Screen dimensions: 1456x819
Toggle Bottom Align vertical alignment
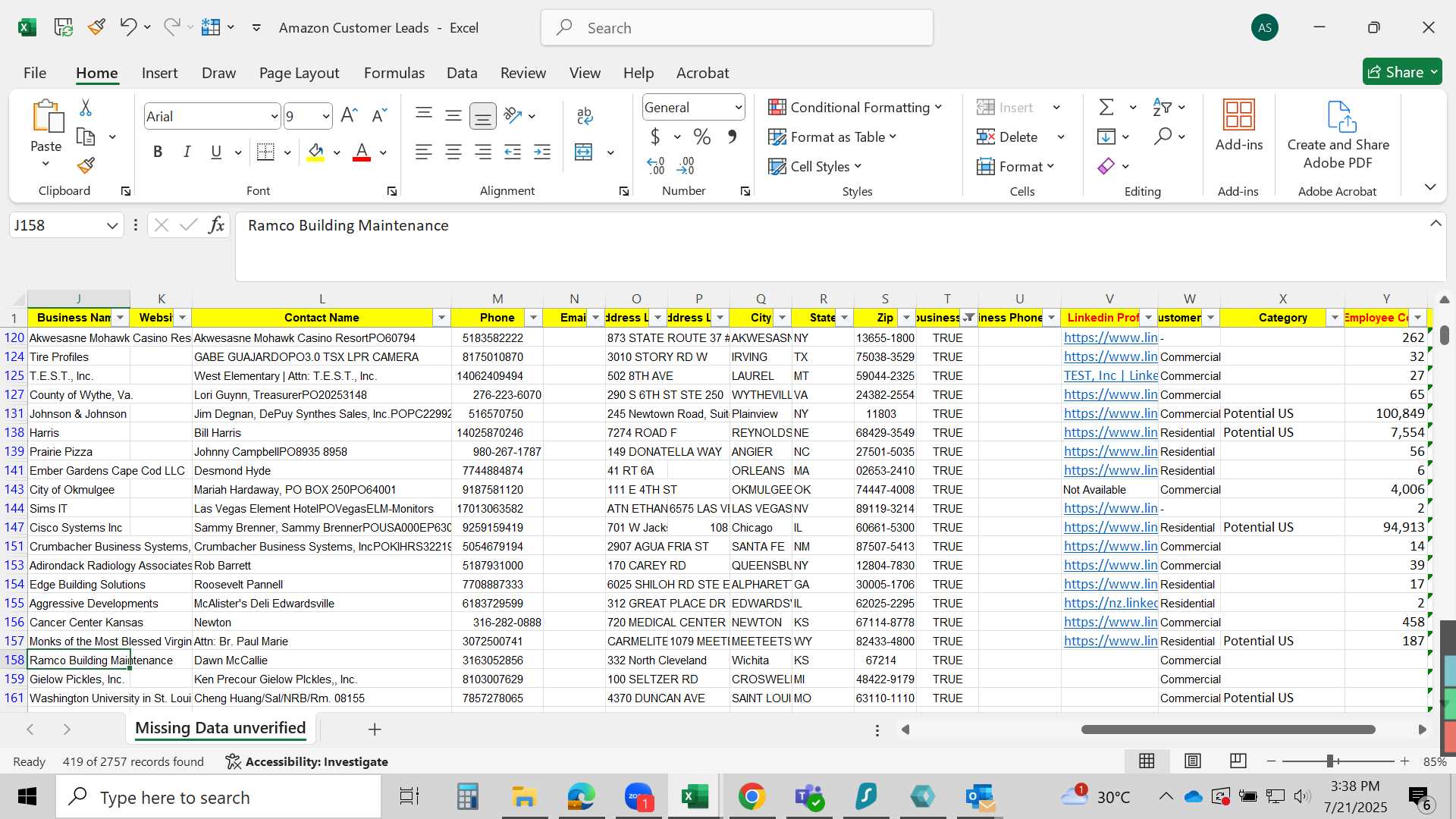(x=482, y=116)
